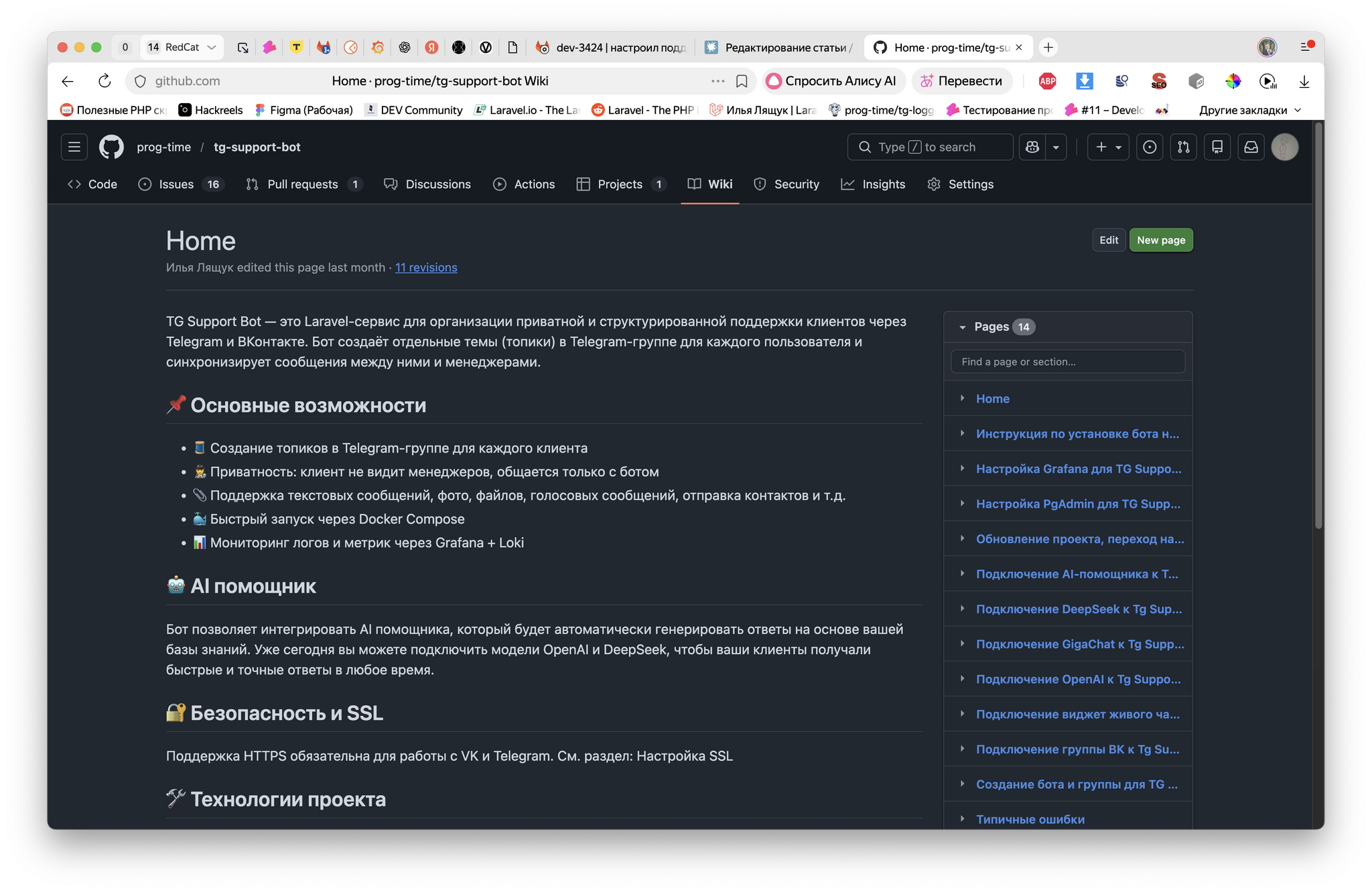
Task: Switch to the Issues tab
Action: [176, 184]
